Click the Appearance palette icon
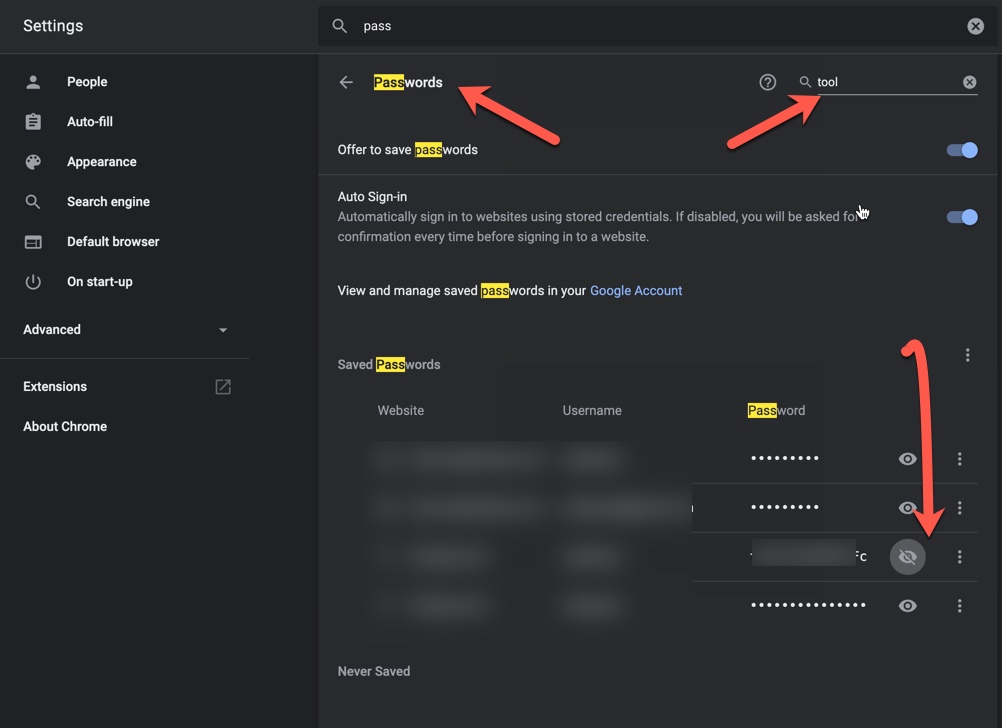The height and width of the screenshot is (728, 1002). click(33, 162)
